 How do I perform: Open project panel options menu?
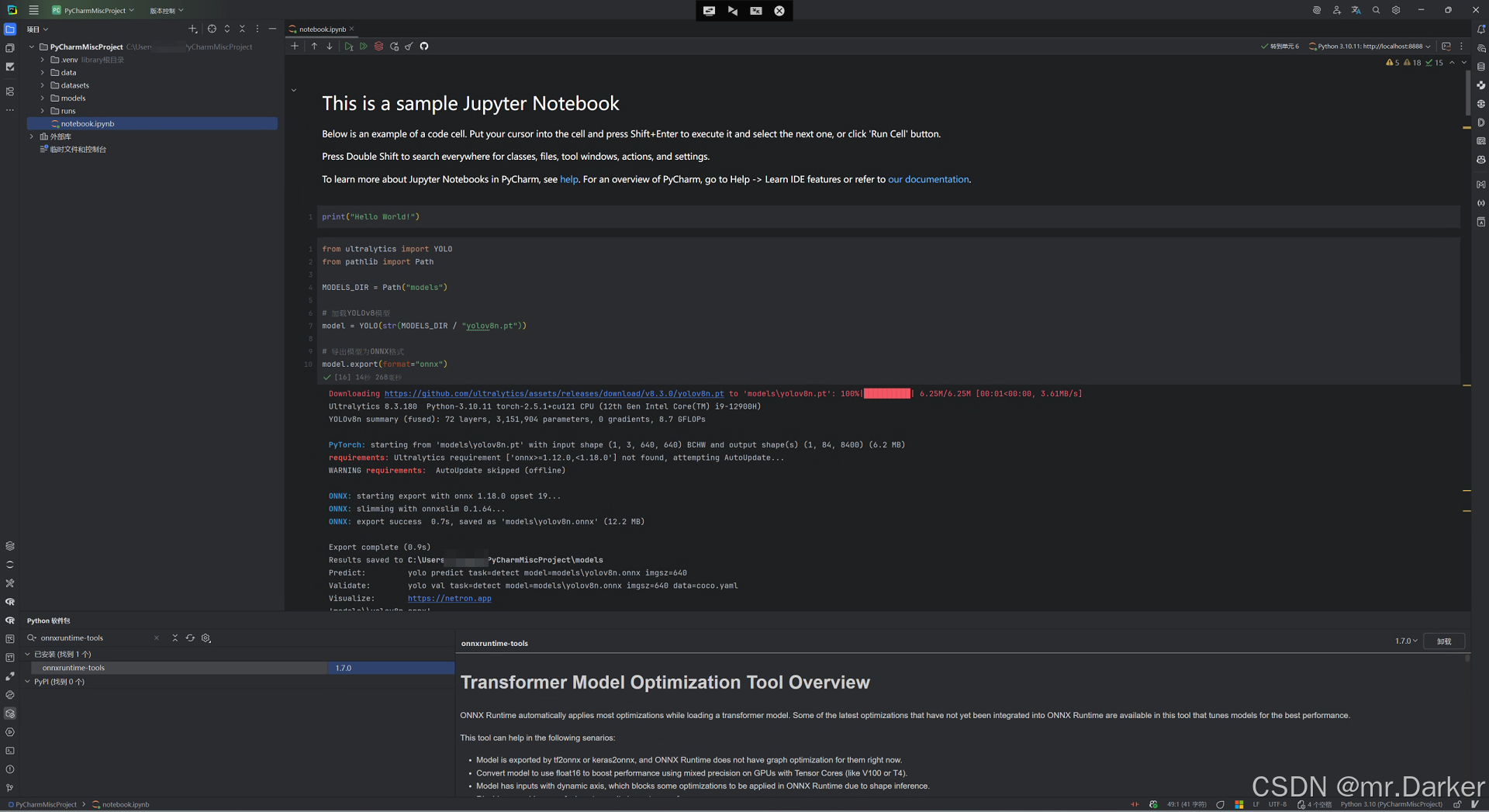pyautogui.click(x=257, y=29)
